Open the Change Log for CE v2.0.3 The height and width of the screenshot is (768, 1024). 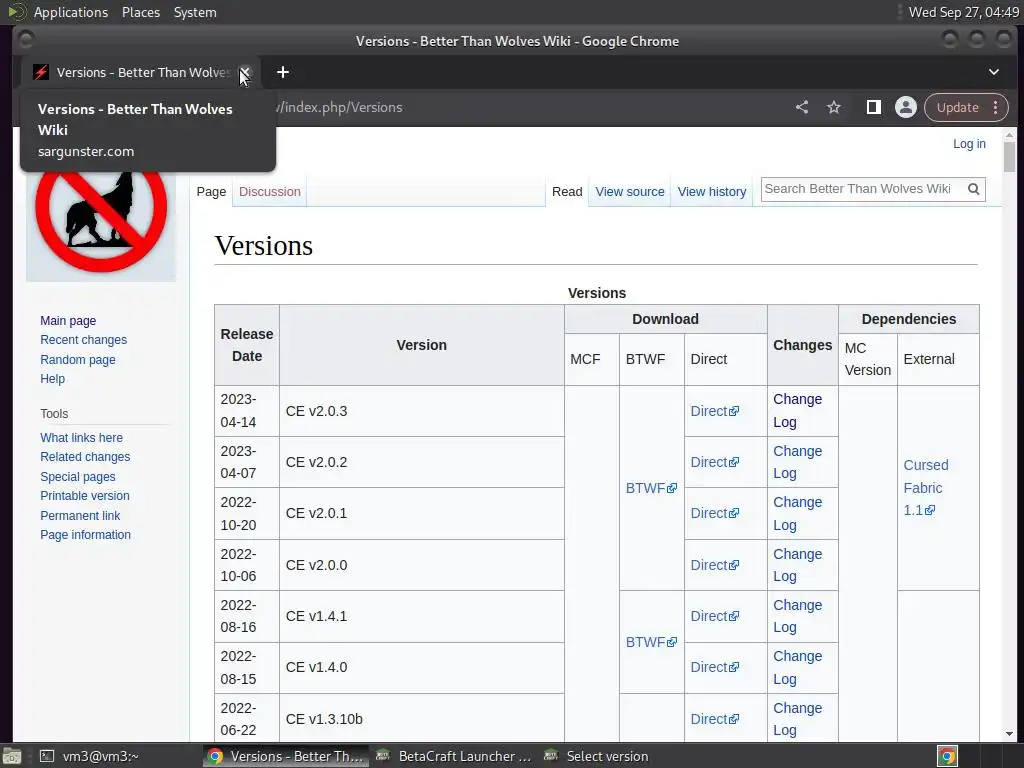(797, 411)
